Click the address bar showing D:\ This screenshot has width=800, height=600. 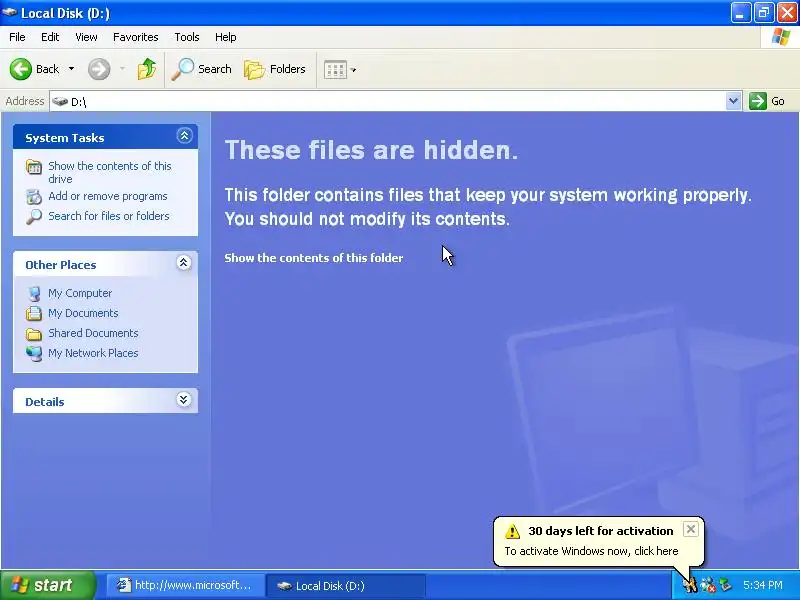coord(388,102)
